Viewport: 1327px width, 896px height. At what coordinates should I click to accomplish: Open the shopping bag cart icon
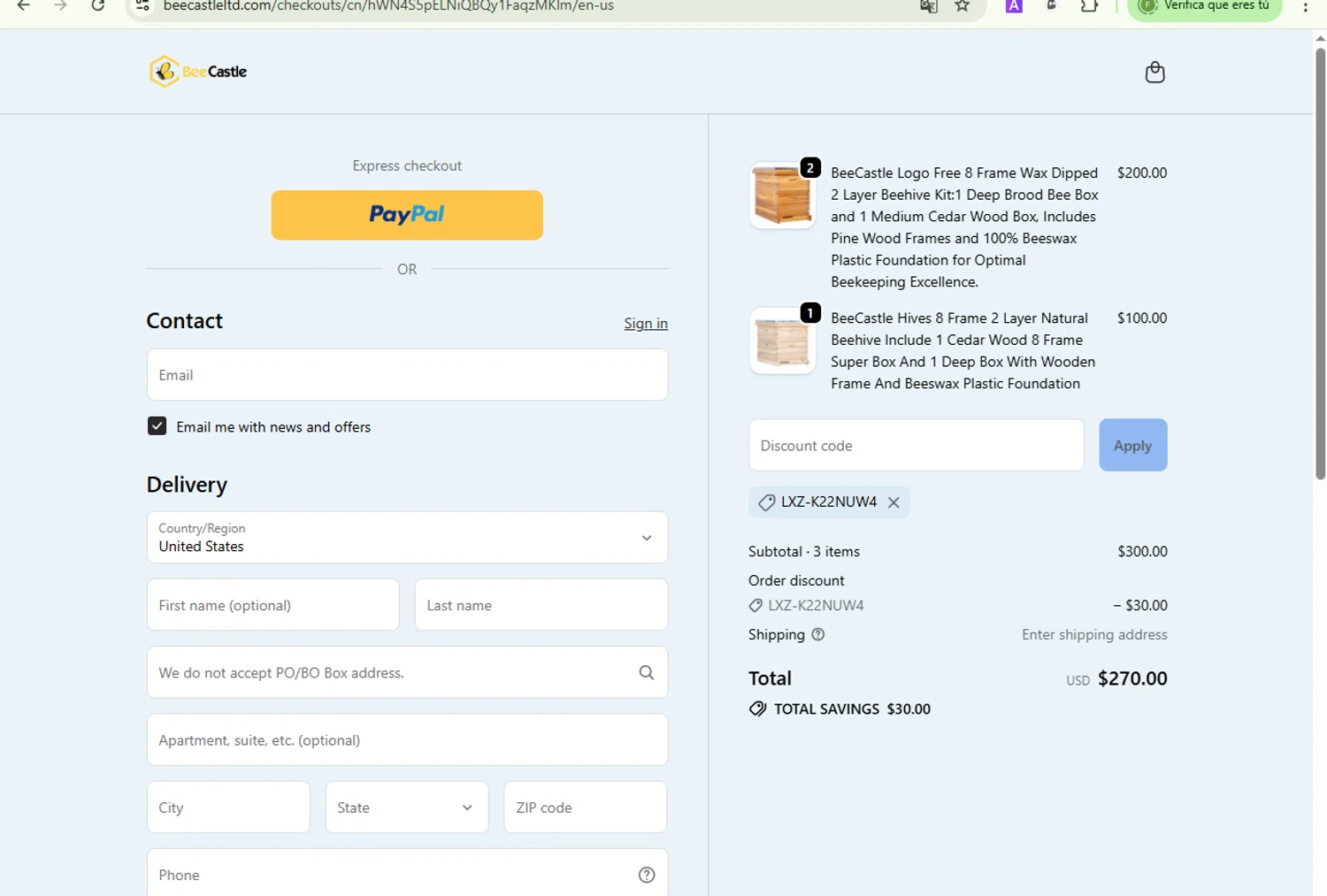(1154, 72)
